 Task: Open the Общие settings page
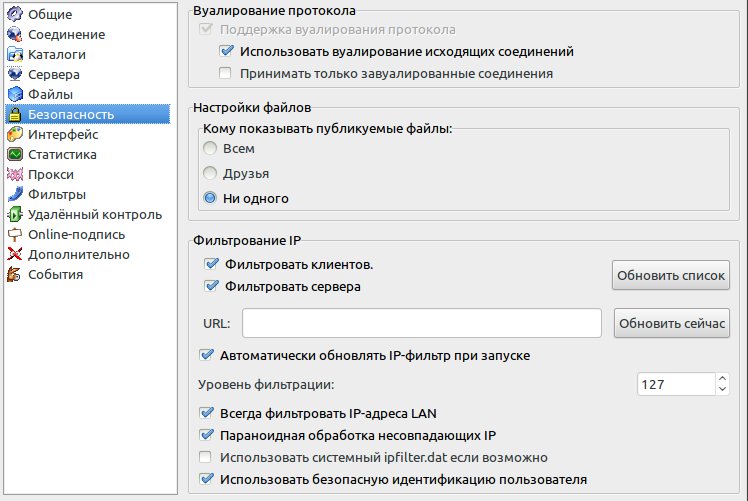[88, 14]
